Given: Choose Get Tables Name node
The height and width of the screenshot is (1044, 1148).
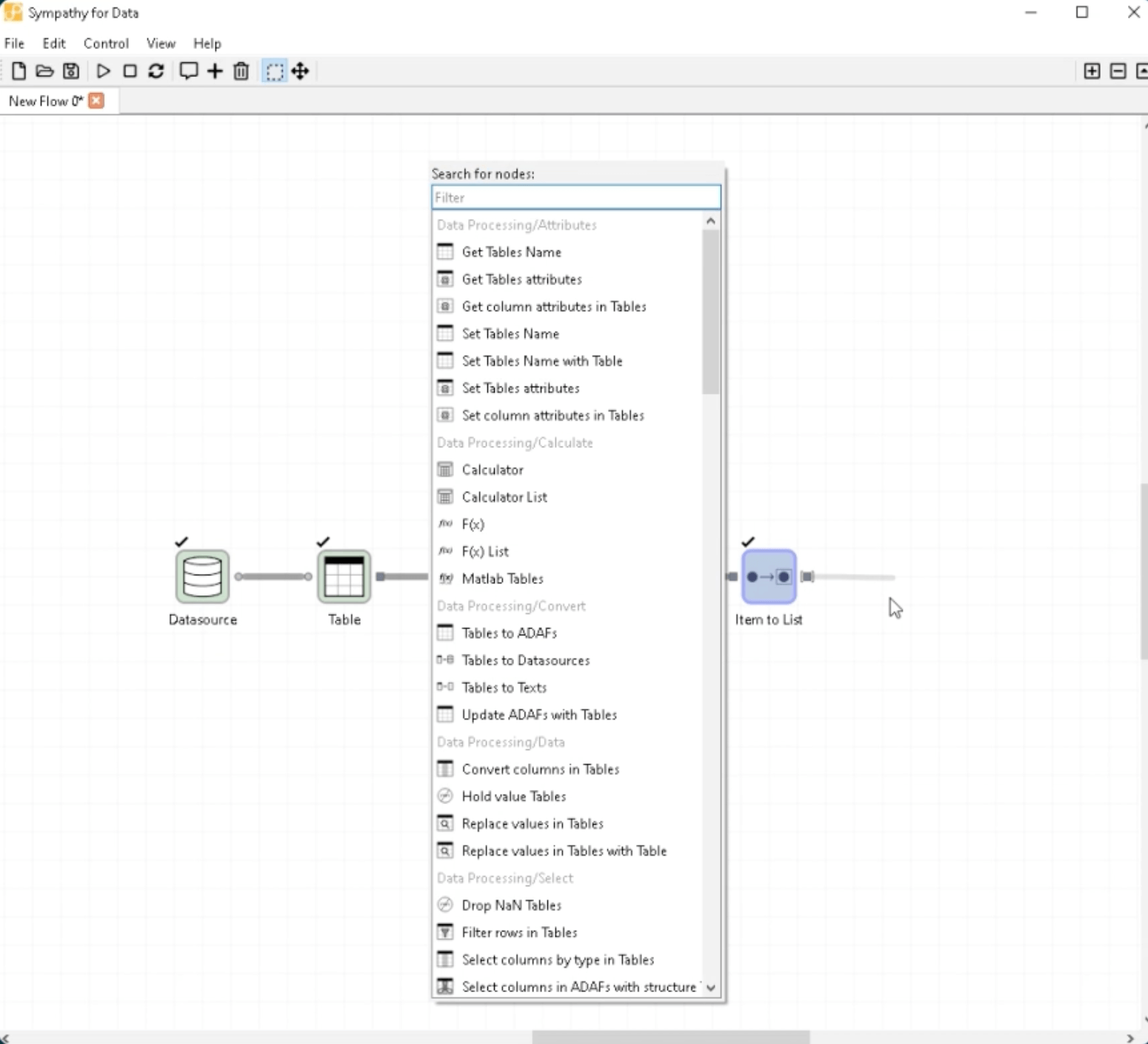Looking at the screenshot, I should point(567,252).
